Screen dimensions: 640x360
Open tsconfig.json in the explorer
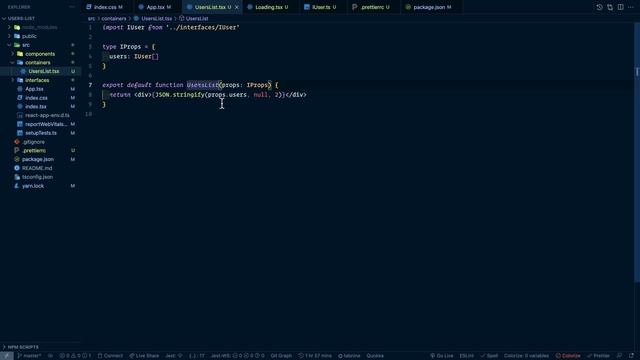point(37,177)
